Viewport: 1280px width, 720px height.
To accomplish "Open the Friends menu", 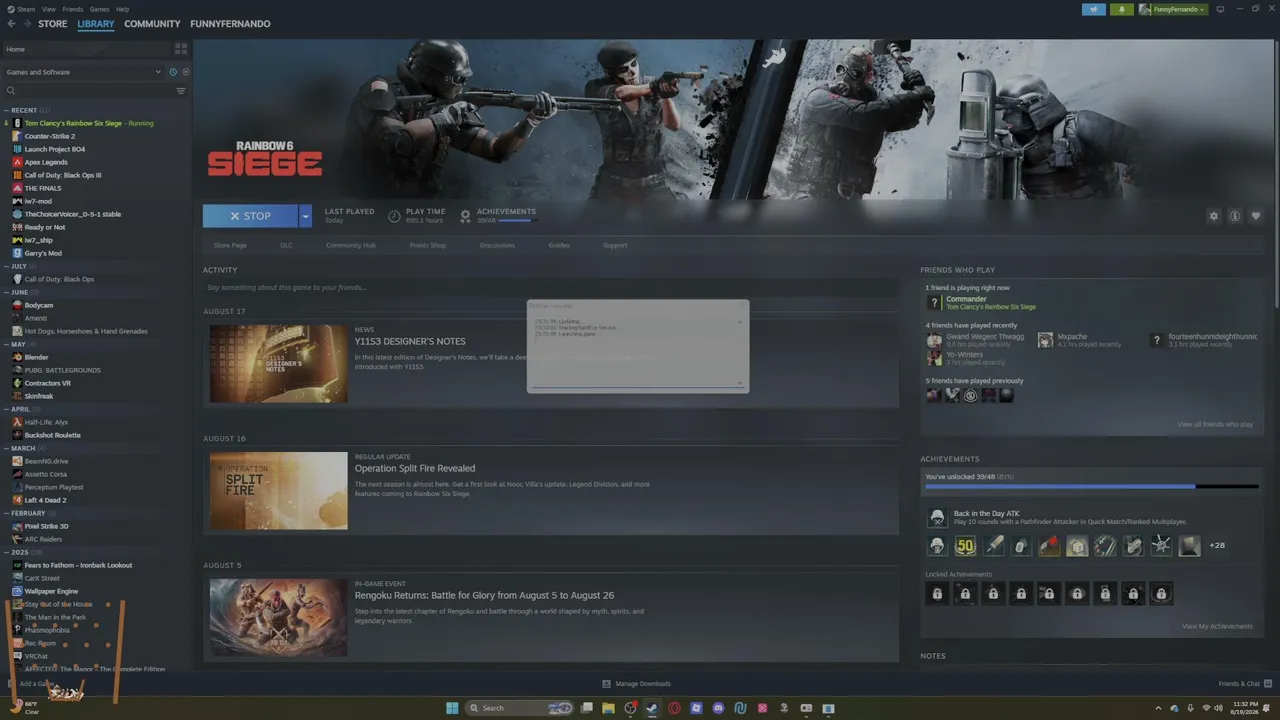I will tap(73, 9).
